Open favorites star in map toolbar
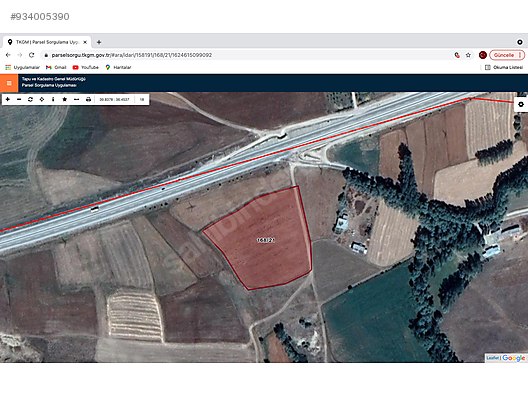Viewport: 528px width, 396px height. 65,99
